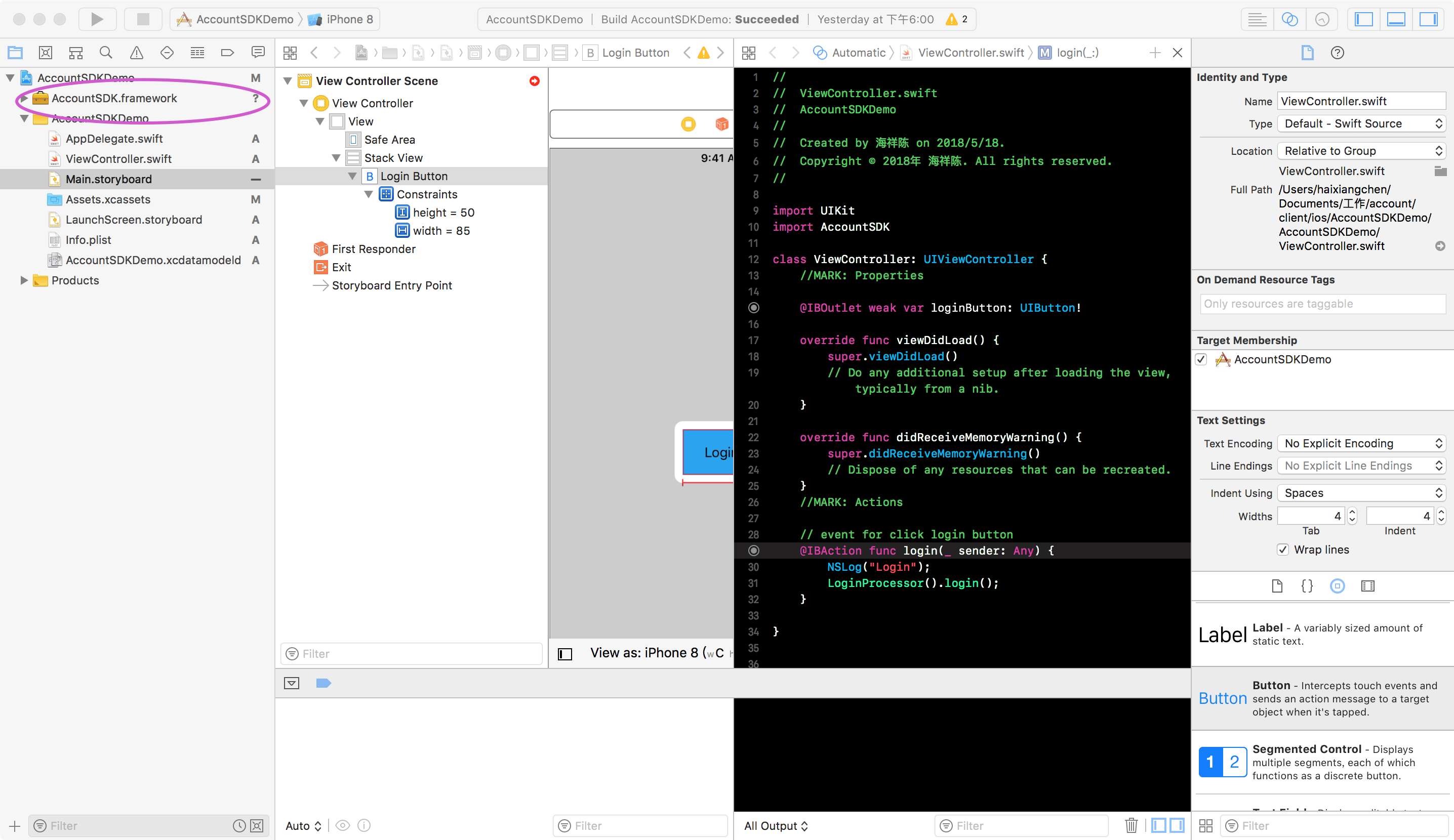Open the Breakpoint navigator
Viewport: 1454px width, 840px height.
click(x=227, y=53)
